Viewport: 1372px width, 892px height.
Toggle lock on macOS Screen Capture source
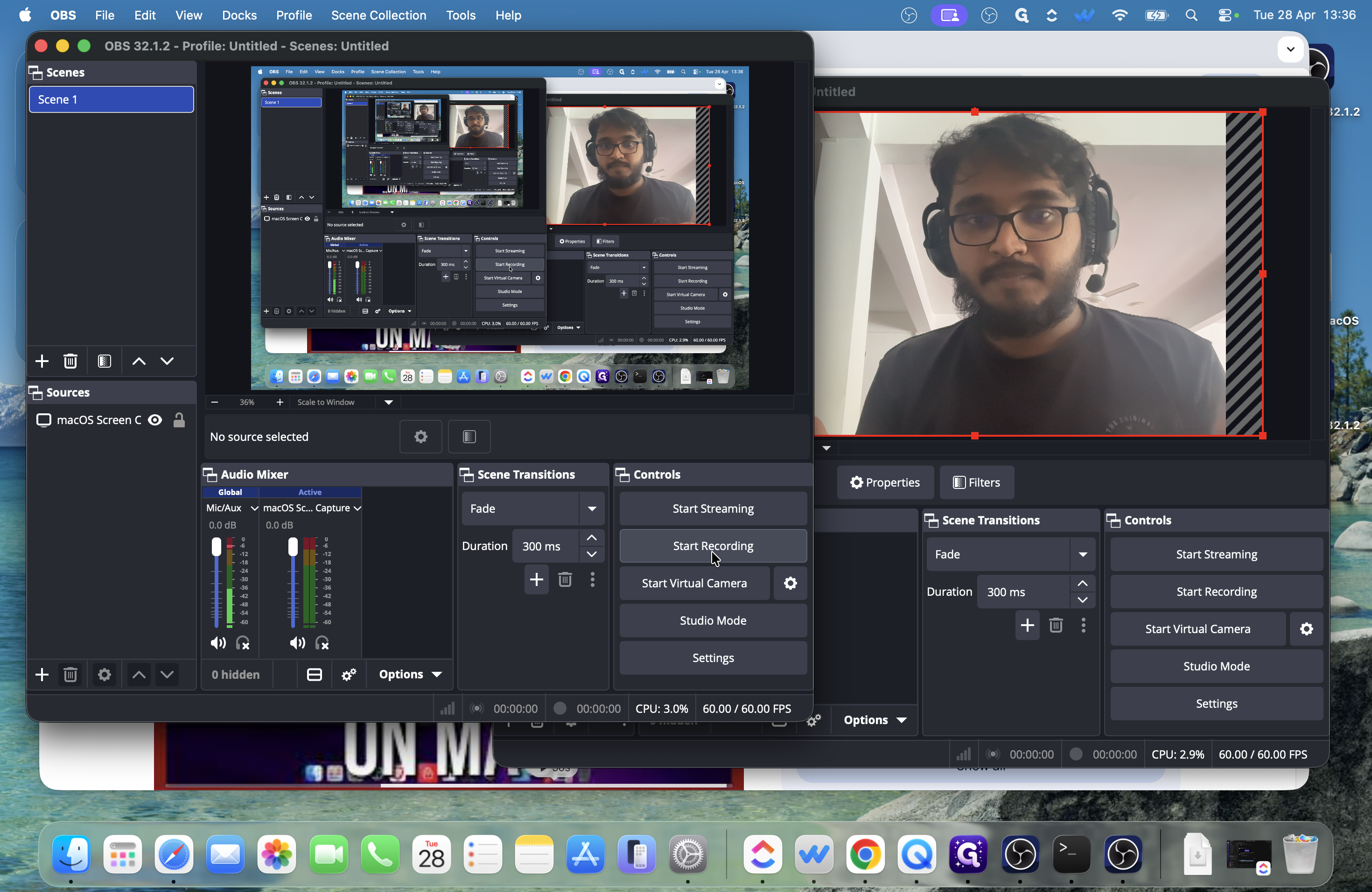click(x=179, y=420)
